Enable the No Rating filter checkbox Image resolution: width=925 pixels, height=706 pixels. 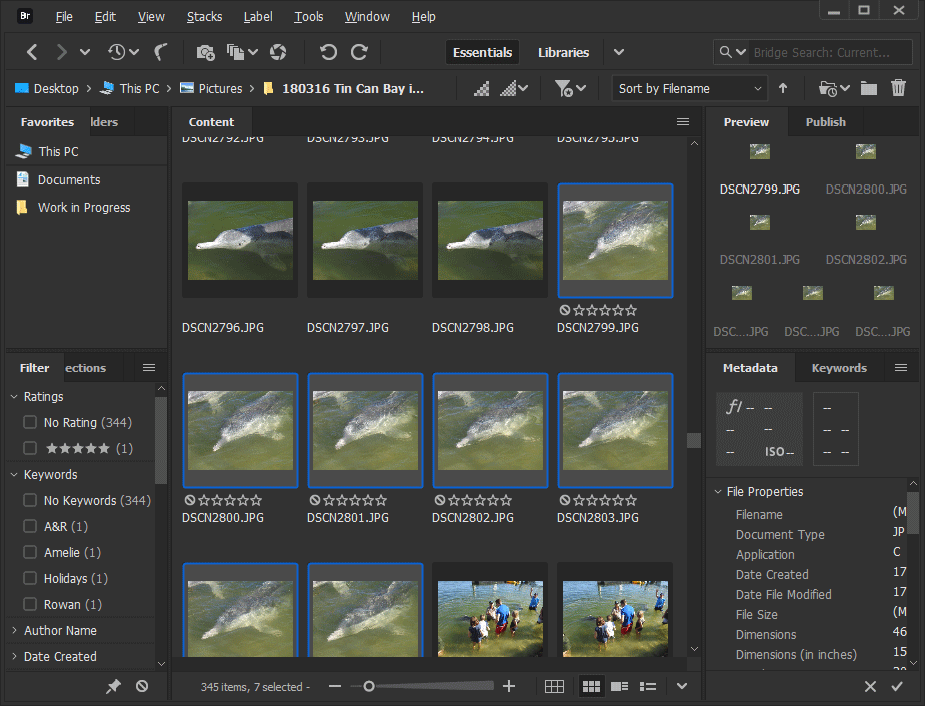click(x=30, y=423)
